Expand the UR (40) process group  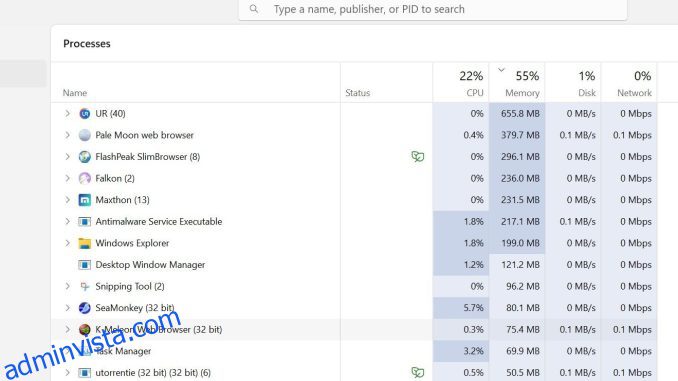(x=67, y=113)
